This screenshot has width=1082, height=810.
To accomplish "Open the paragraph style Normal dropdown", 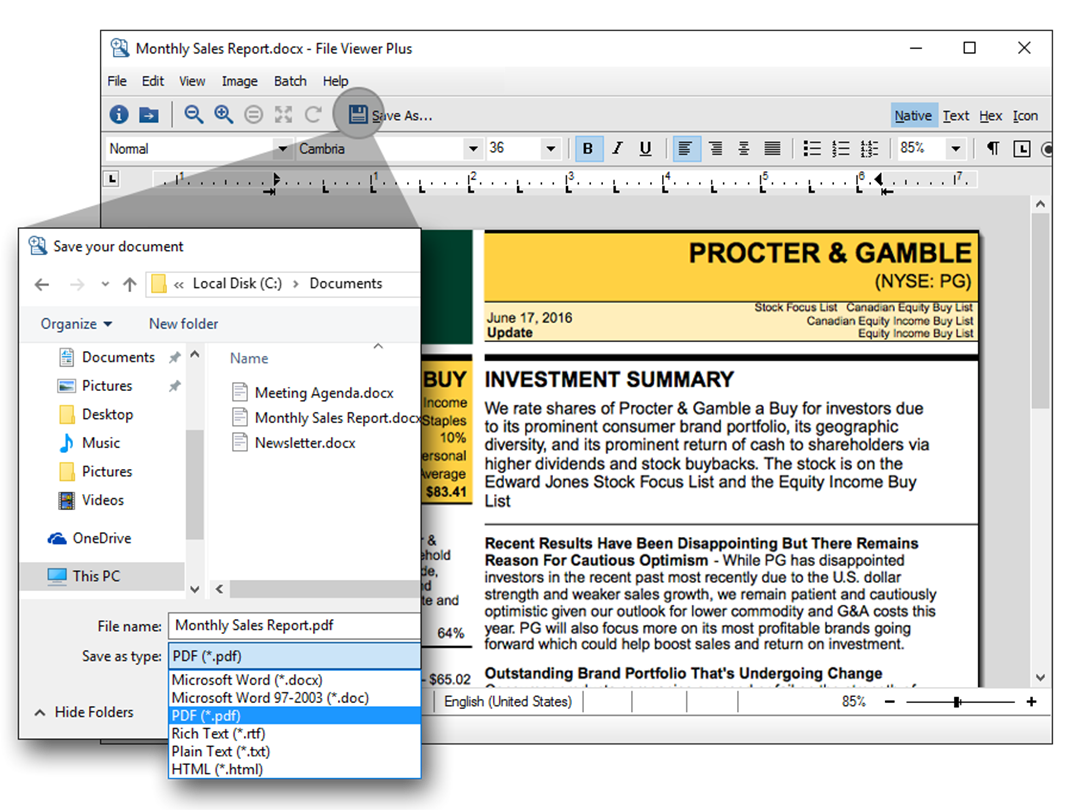I will point(282,148).
